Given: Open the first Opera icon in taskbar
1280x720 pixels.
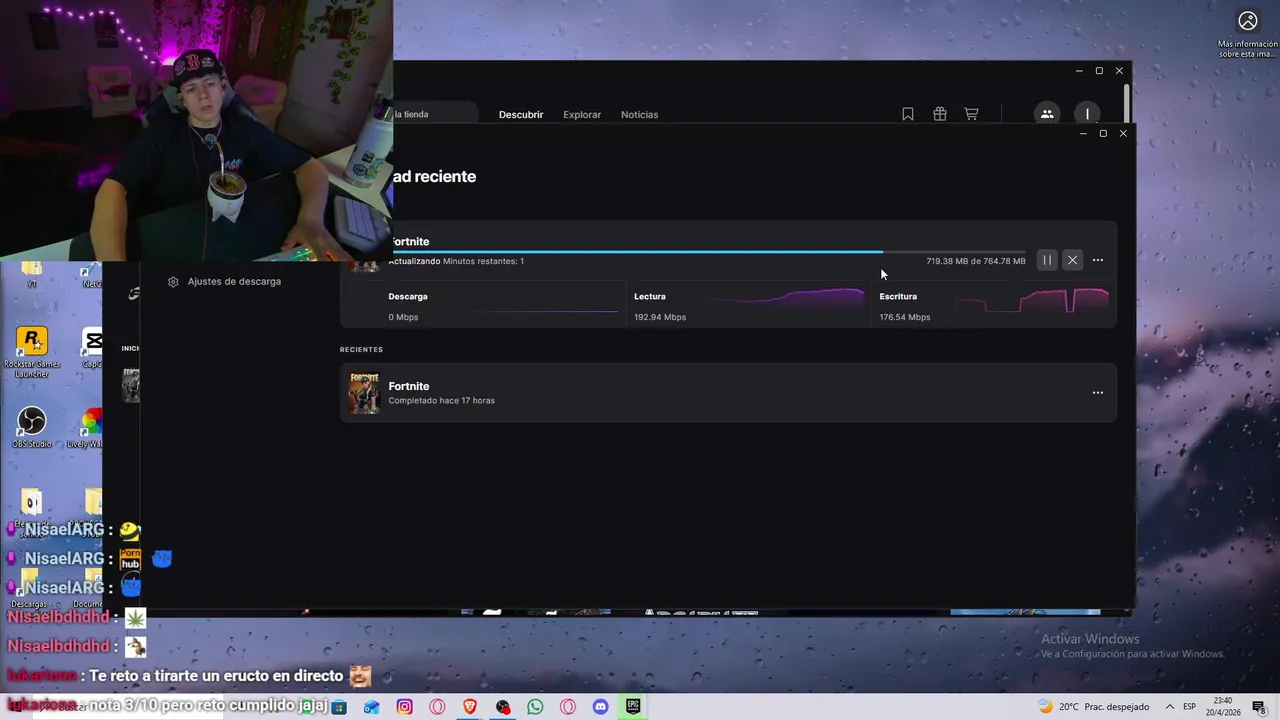Looking at the screenshot, I should (437, 707).
